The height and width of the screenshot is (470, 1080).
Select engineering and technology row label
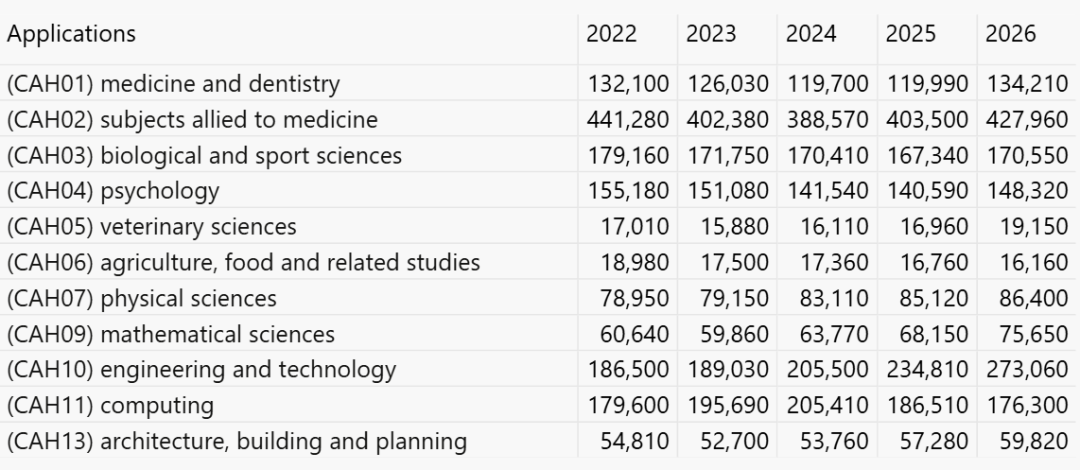click(202, 371)
